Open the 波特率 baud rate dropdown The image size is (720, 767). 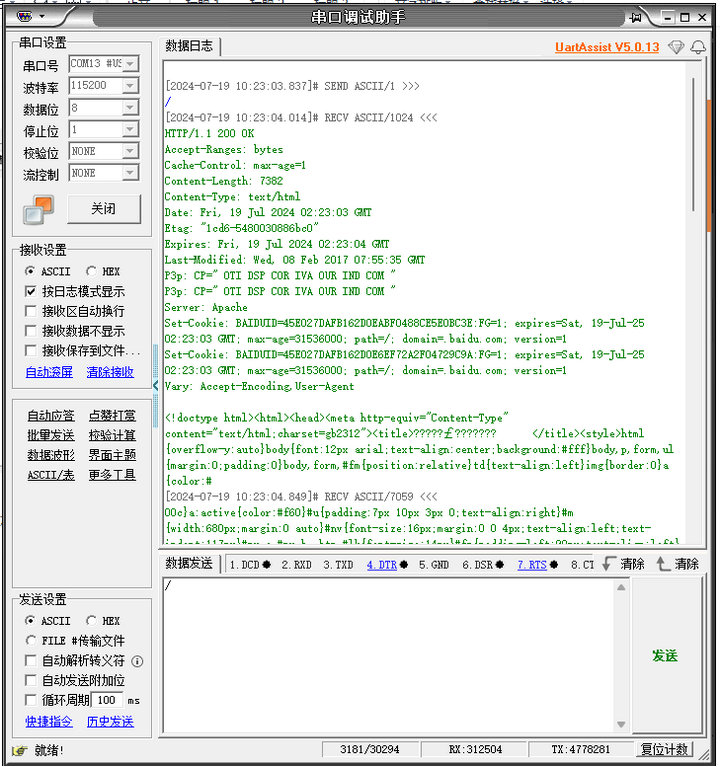pos(130,86)
